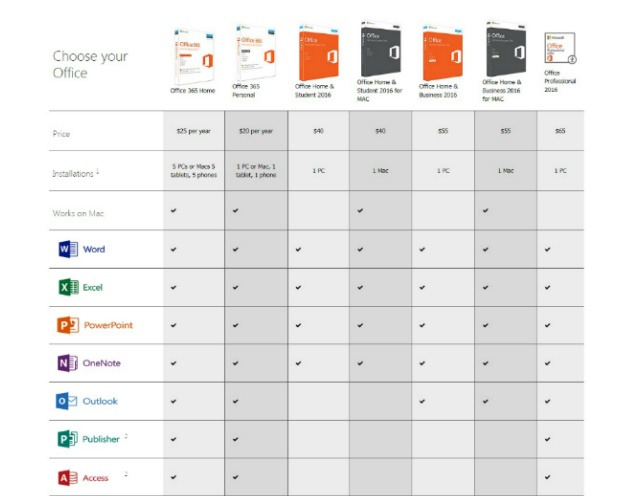Viewport: 639px width, 496px height.
Task: Click PowerPoint checkmark under Home & Business for Mac
Action: point(485,325)
